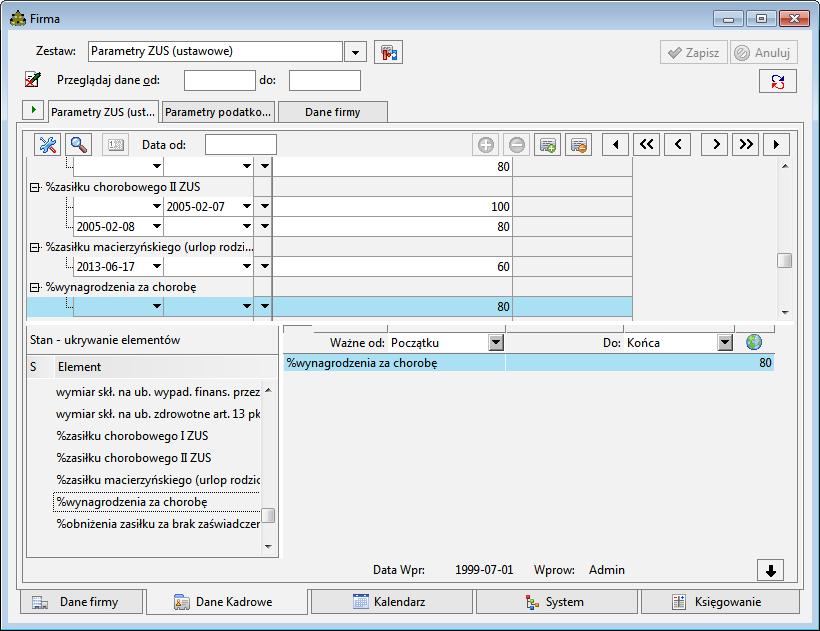Click the refresh data icon below Anuluj

(x=778, y=81)
